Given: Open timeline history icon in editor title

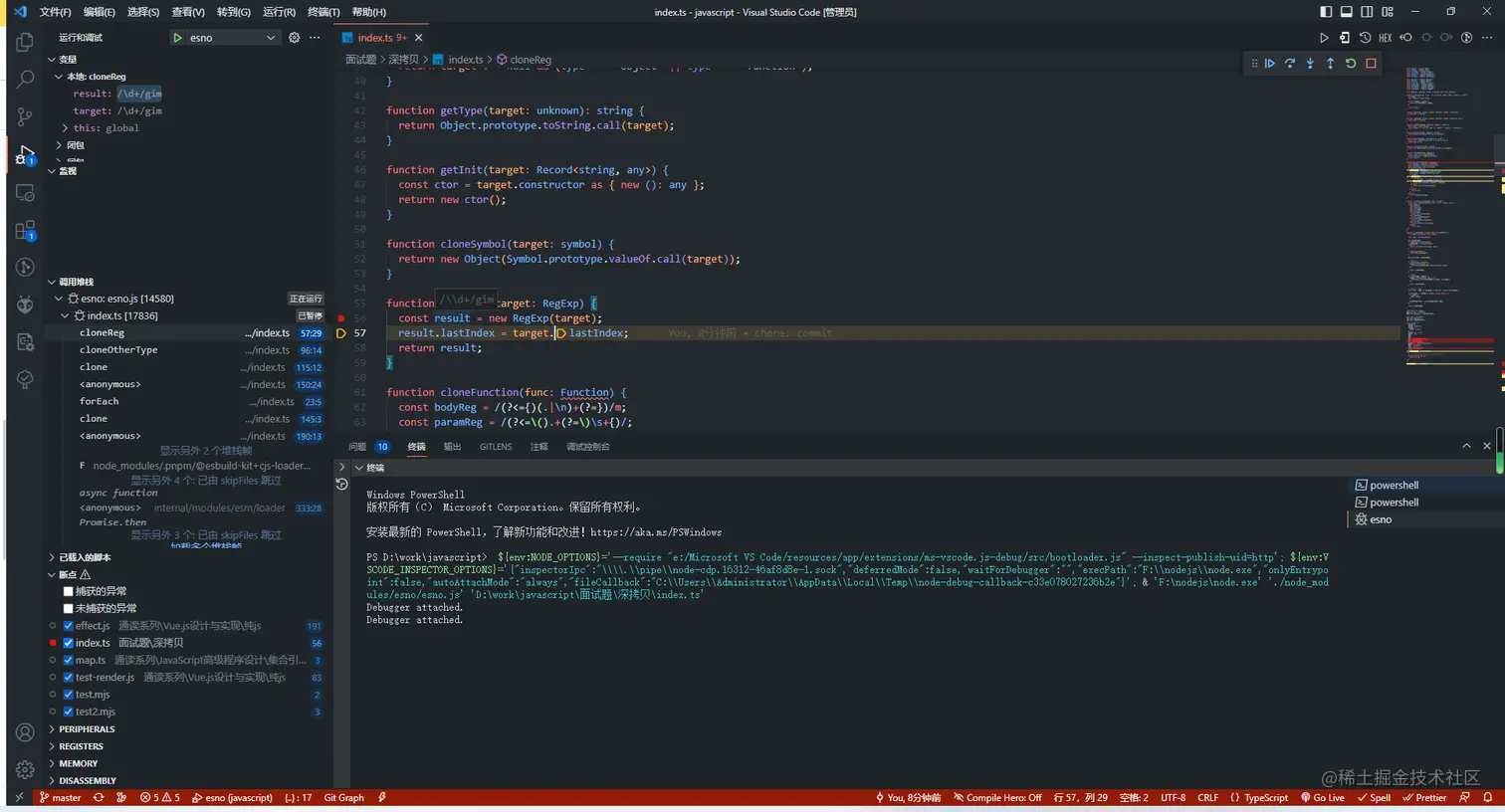Looking at the screenshot, I should [1365, 38].
